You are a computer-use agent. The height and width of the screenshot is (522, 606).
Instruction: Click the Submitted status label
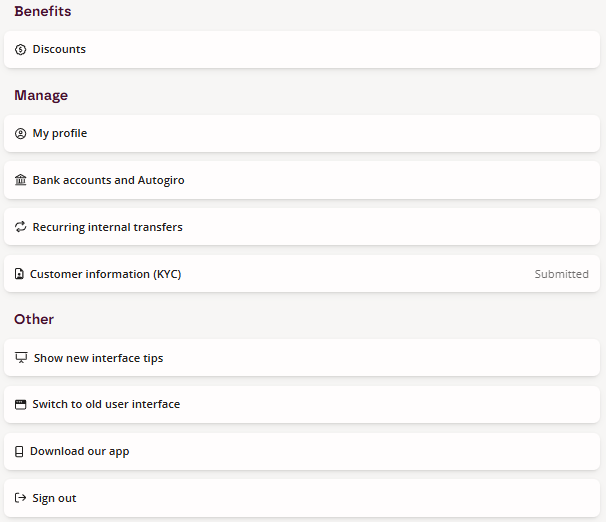(562, 274)
